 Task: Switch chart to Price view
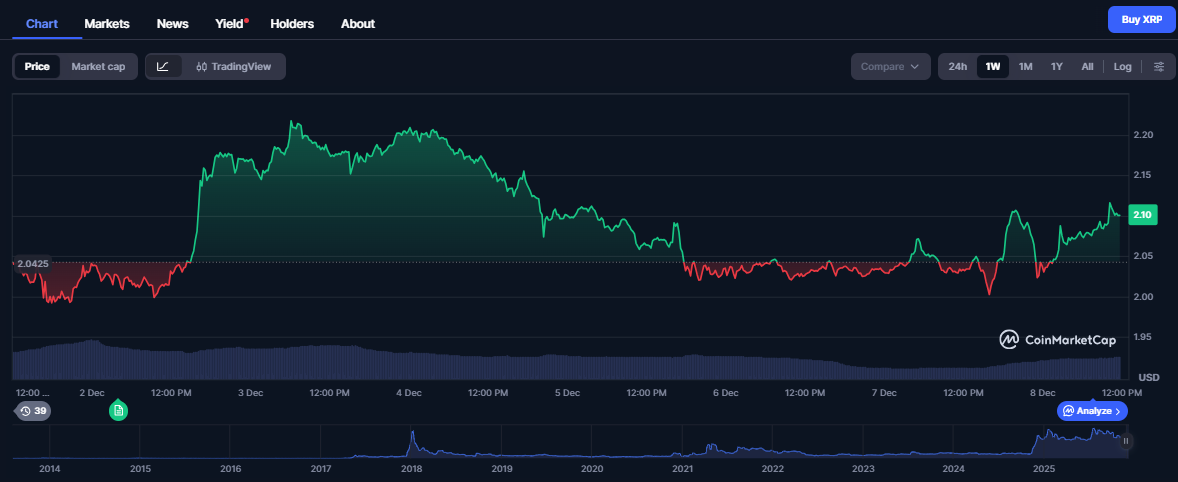37,67
